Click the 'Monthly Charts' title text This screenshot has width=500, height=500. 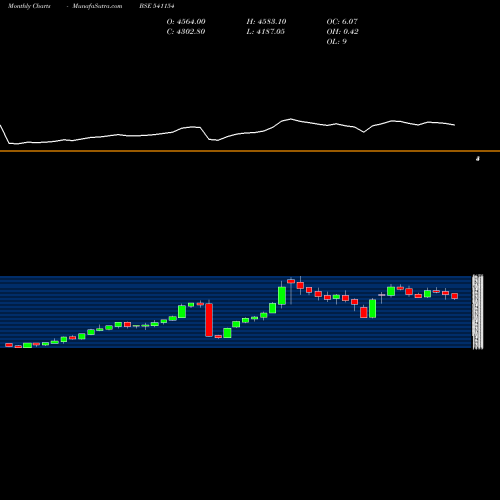[x=29, y=6]
